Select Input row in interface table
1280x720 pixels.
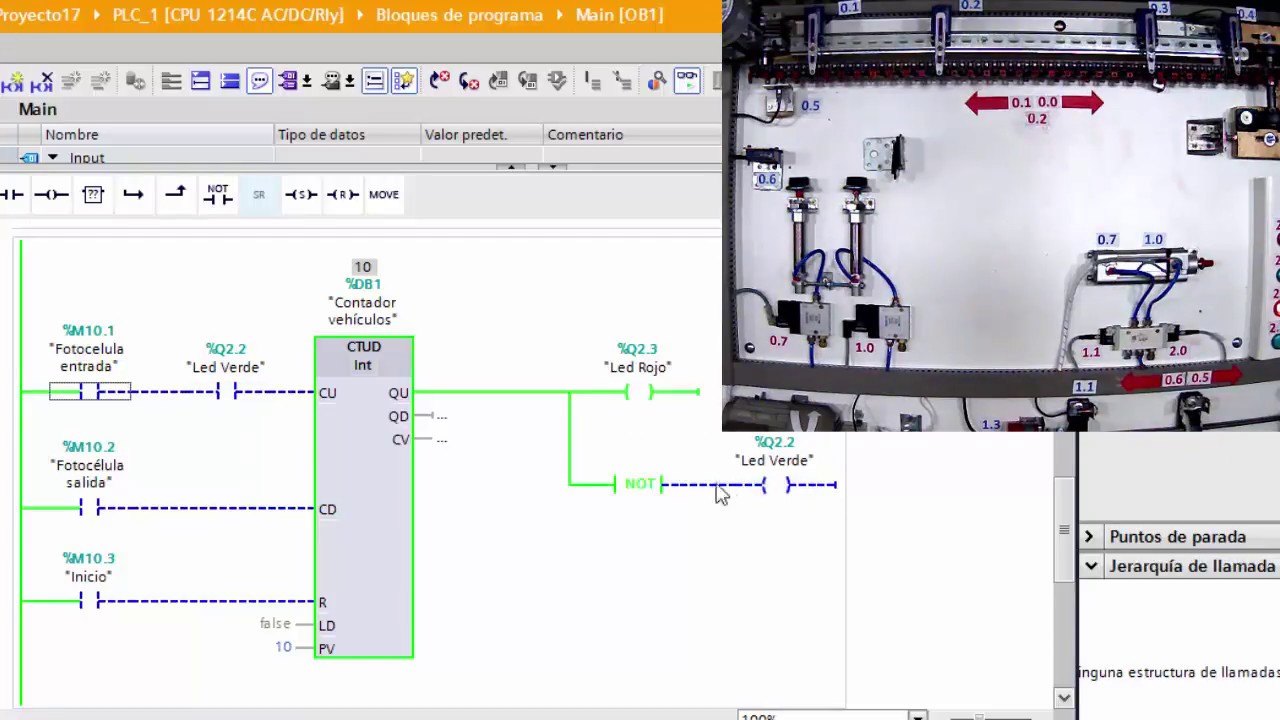360,157
